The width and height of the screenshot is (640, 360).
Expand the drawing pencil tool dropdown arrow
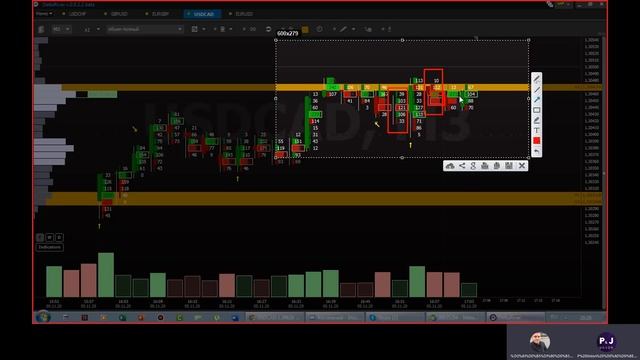(353, 29)
